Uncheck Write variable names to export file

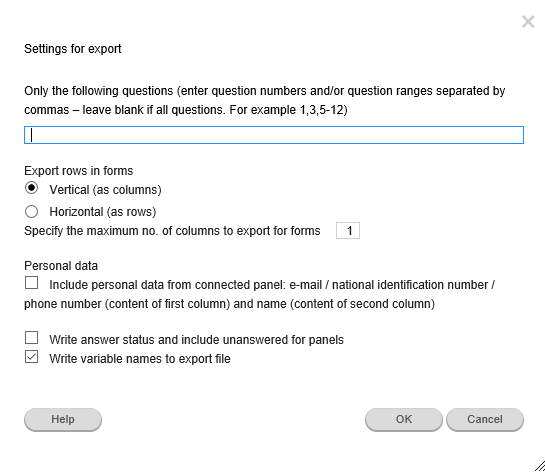(31, 357)
